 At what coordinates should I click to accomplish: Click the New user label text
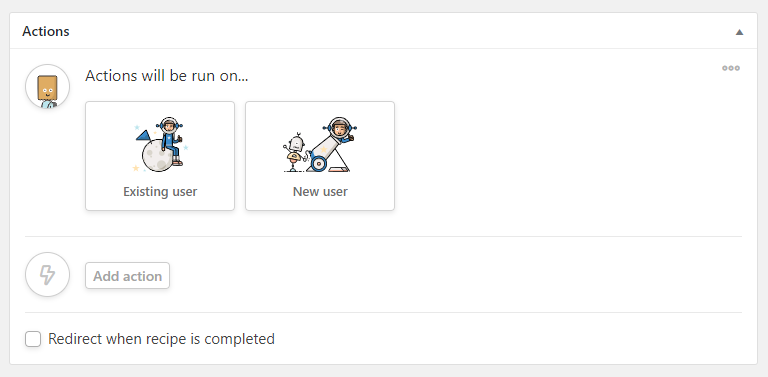pos(320,191)
